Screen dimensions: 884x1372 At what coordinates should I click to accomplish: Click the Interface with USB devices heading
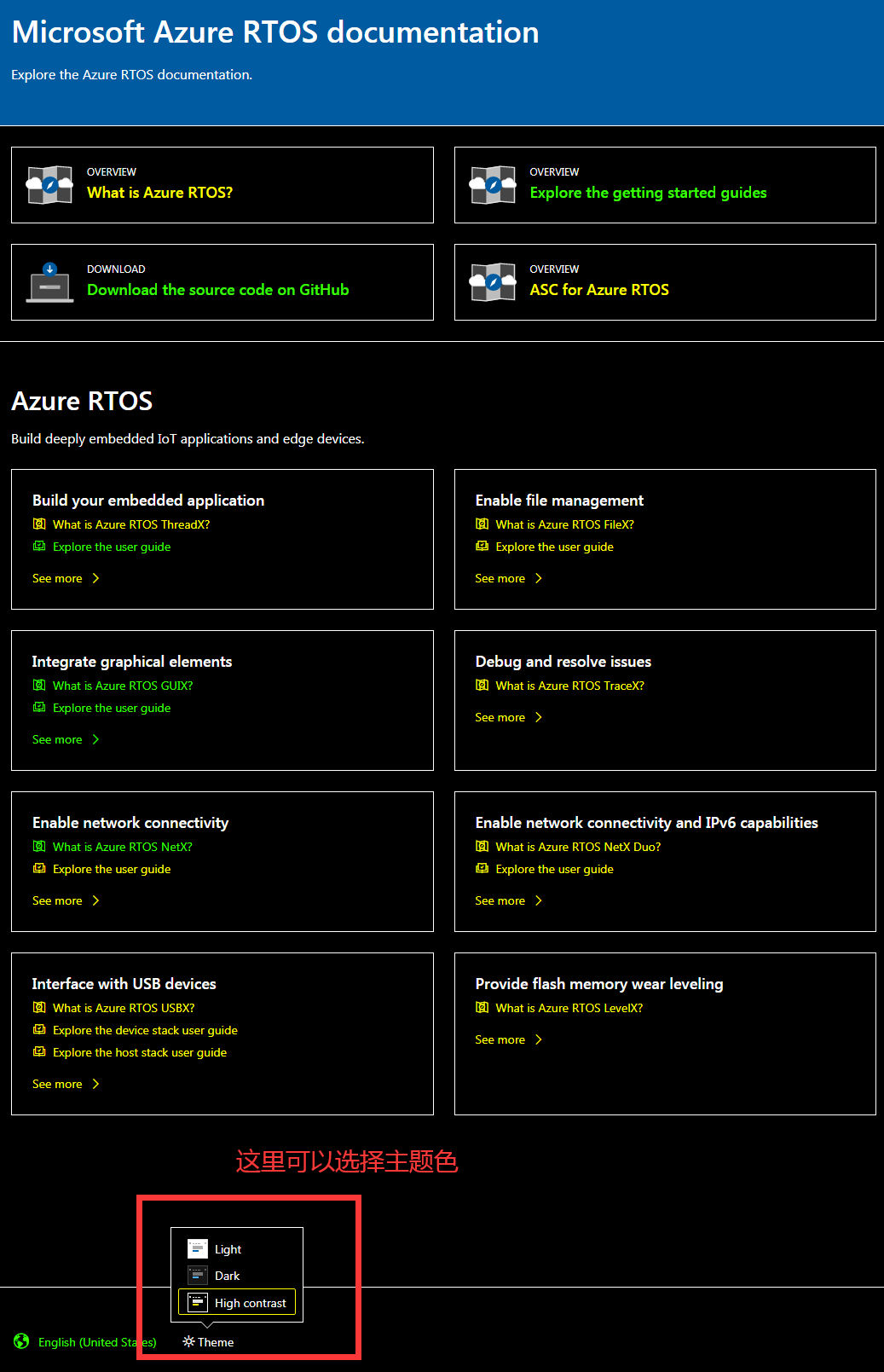click(x=124, y=984)
